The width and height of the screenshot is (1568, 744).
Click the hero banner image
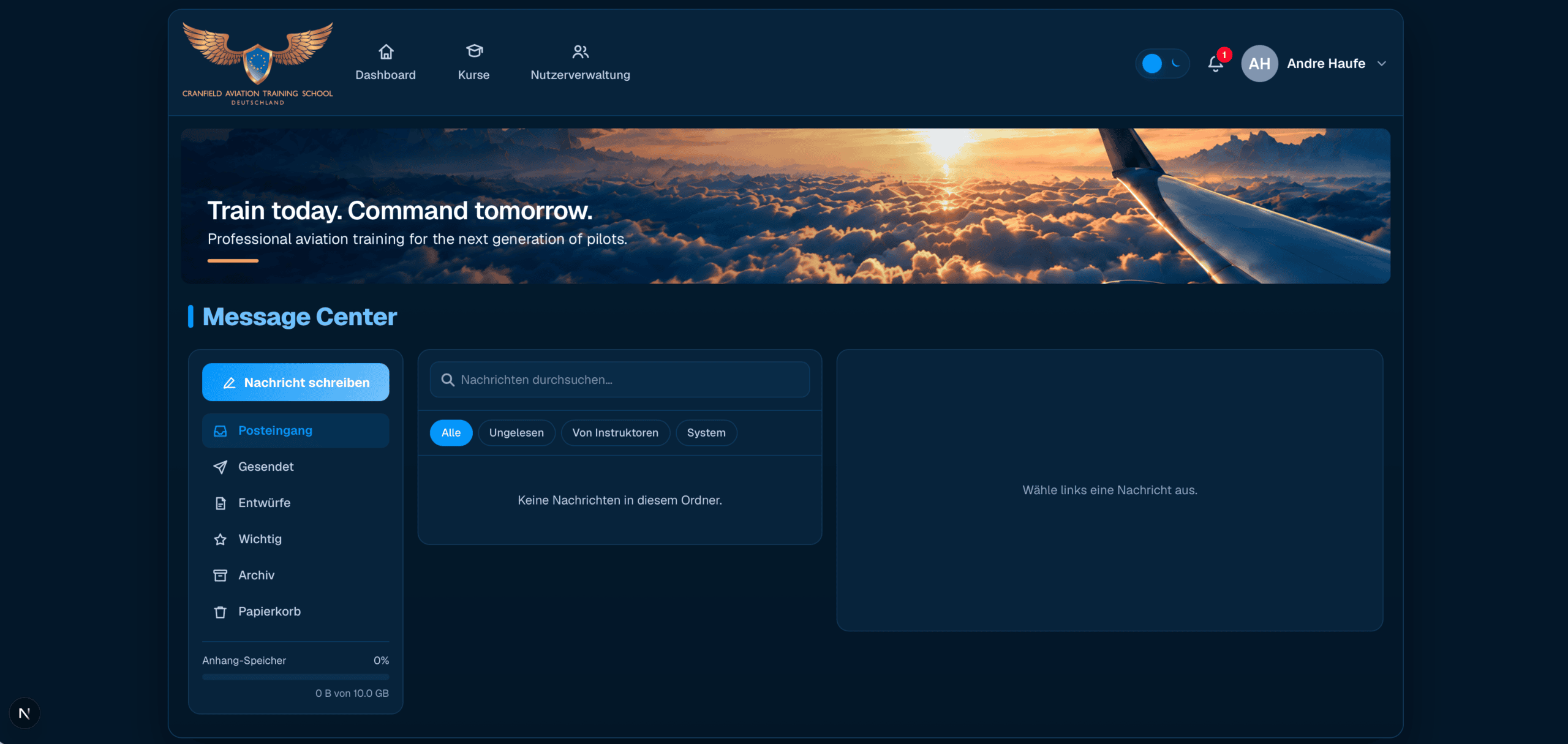coord(785,206)
